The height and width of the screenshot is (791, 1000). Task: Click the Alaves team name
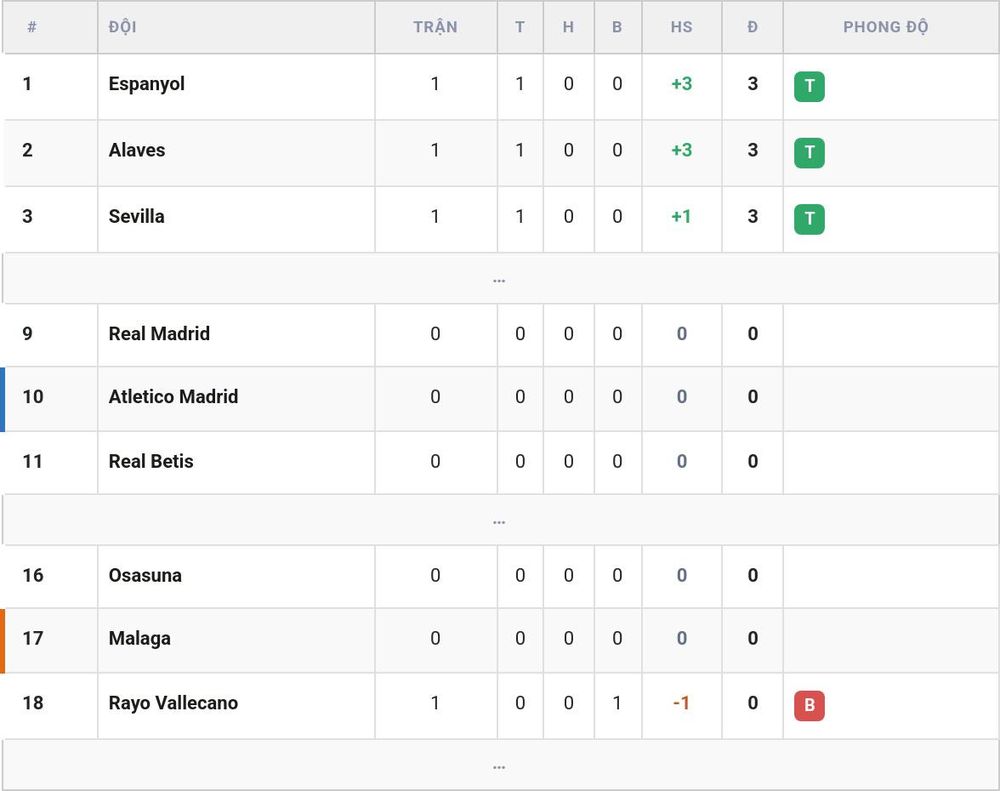point(136,151)
